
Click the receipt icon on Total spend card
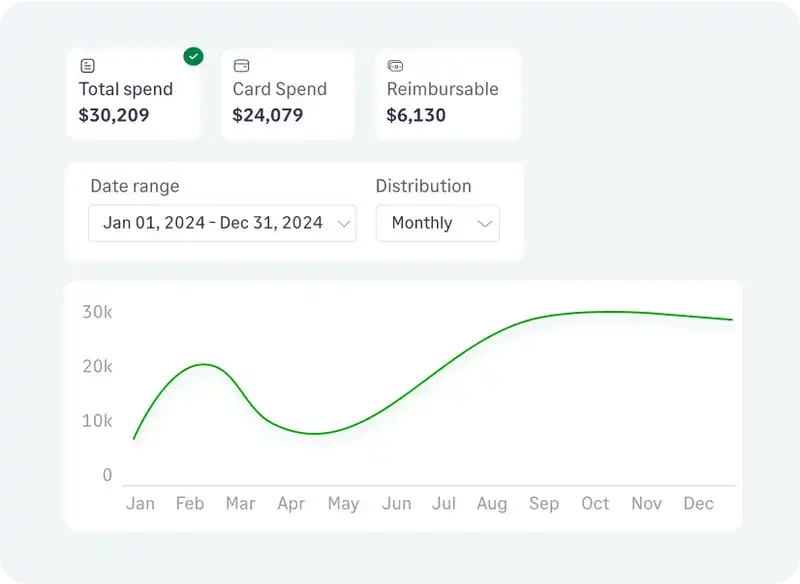click(x=87, y=64)
